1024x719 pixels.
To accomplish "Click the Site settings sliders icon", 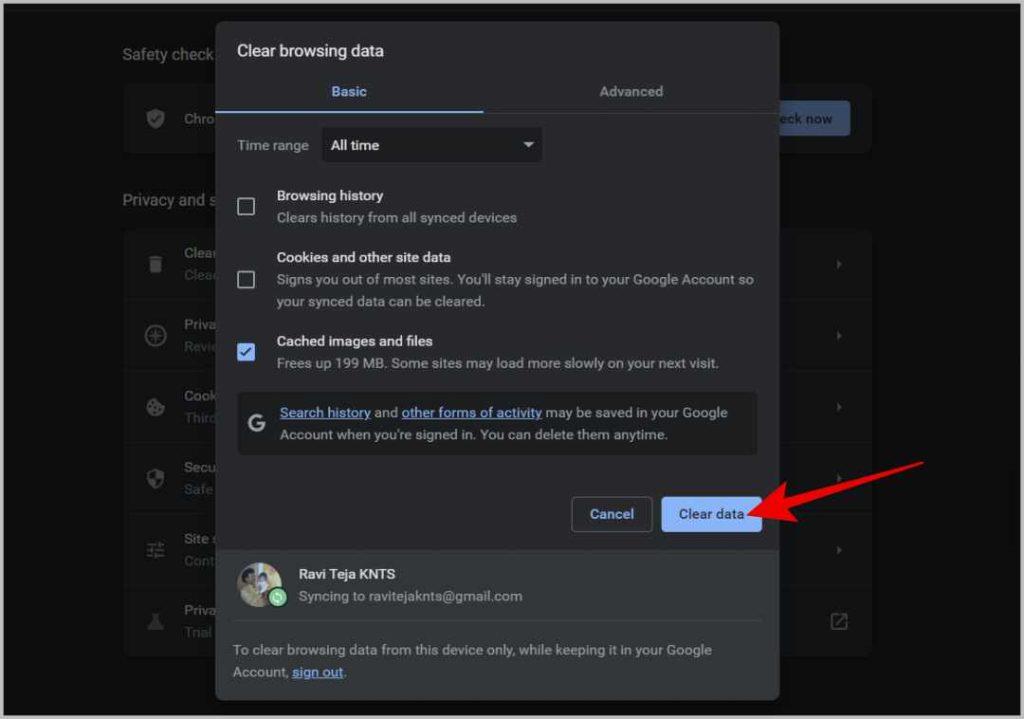I will tap(155, 550).
